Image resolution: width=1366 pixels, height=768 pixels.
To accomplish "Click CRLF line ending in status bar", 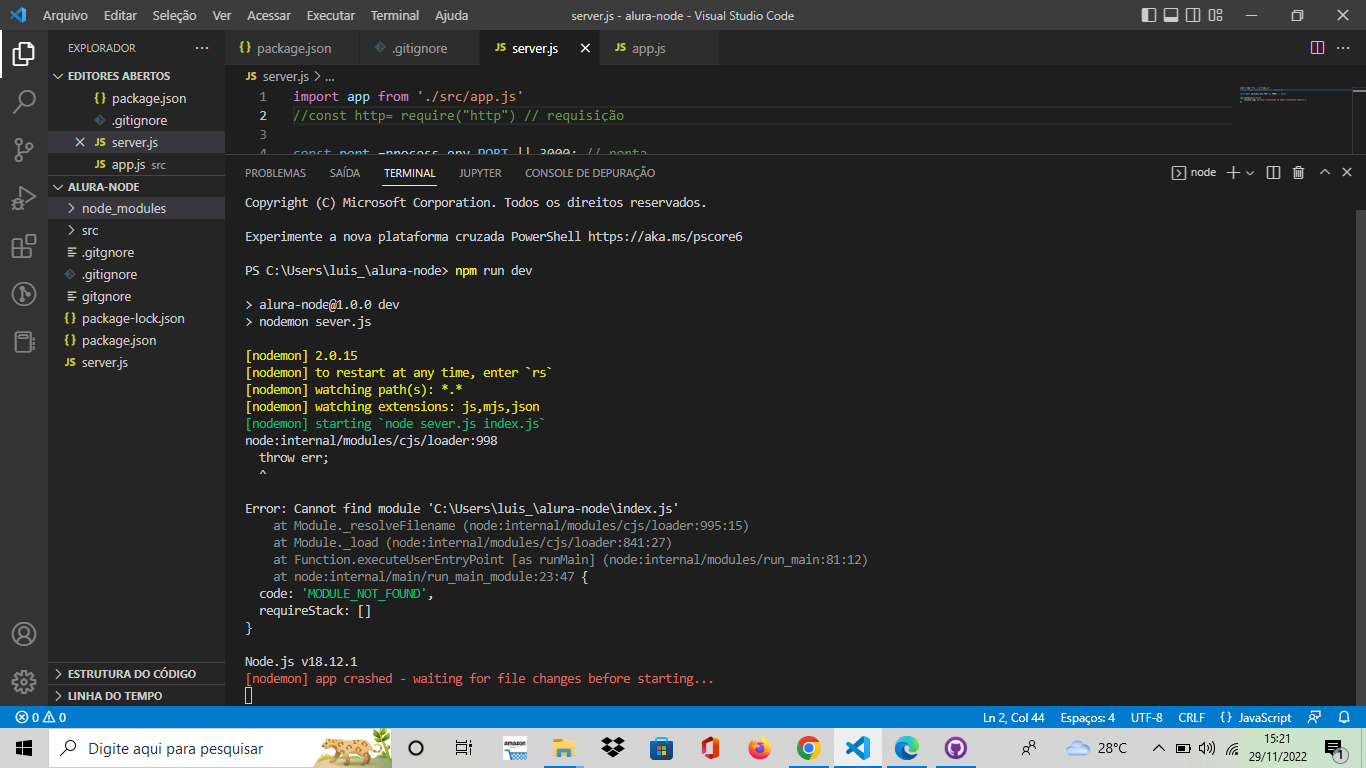I will pyautogui.click(x=1191, y=717).
